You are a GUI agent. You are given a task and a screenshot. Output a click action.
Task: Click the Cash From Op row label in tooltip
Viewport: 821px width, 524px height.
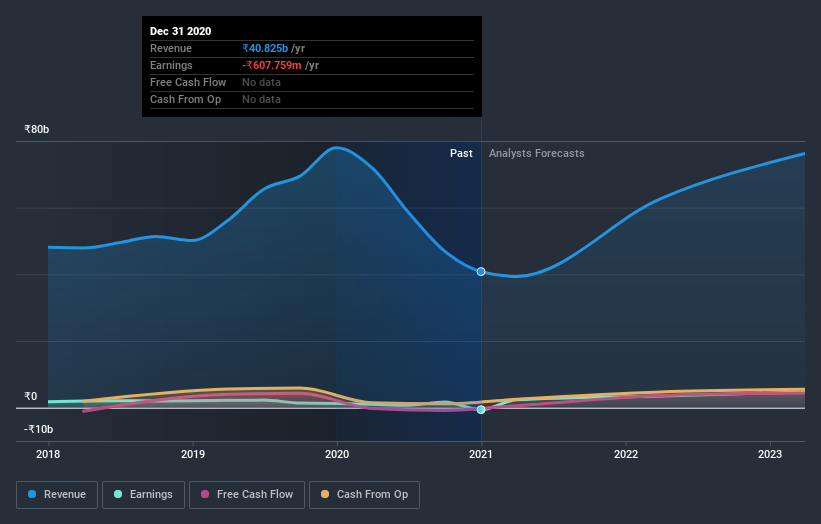pyautogui.click(x=185, y=99)
